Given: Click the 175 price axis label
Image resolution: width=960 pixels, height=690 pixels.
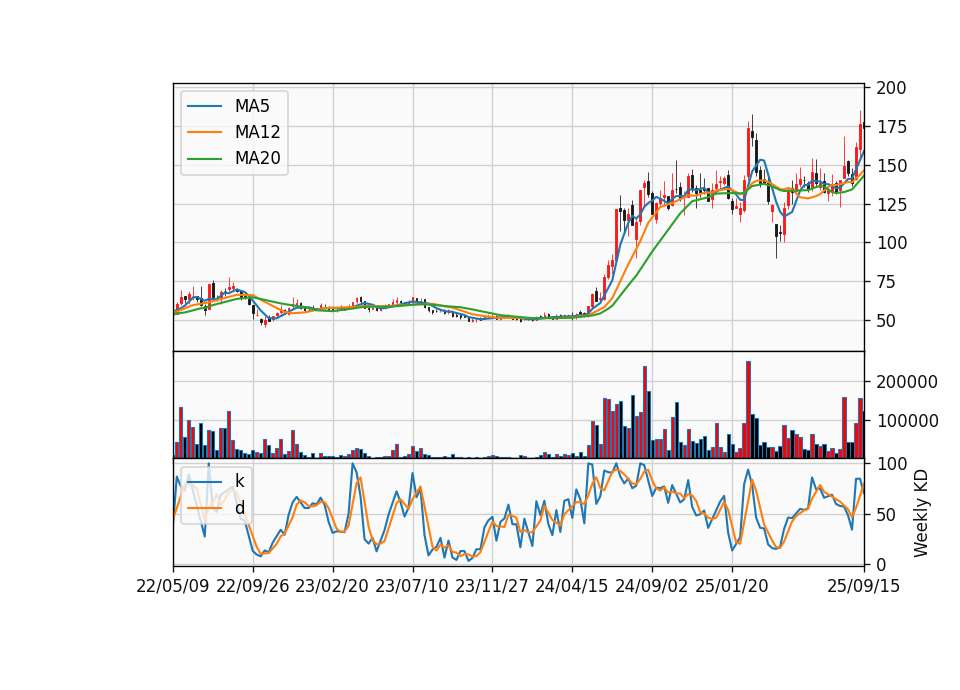Looking at the screenshot, I should pyautogui.click(x=891, y=127).
